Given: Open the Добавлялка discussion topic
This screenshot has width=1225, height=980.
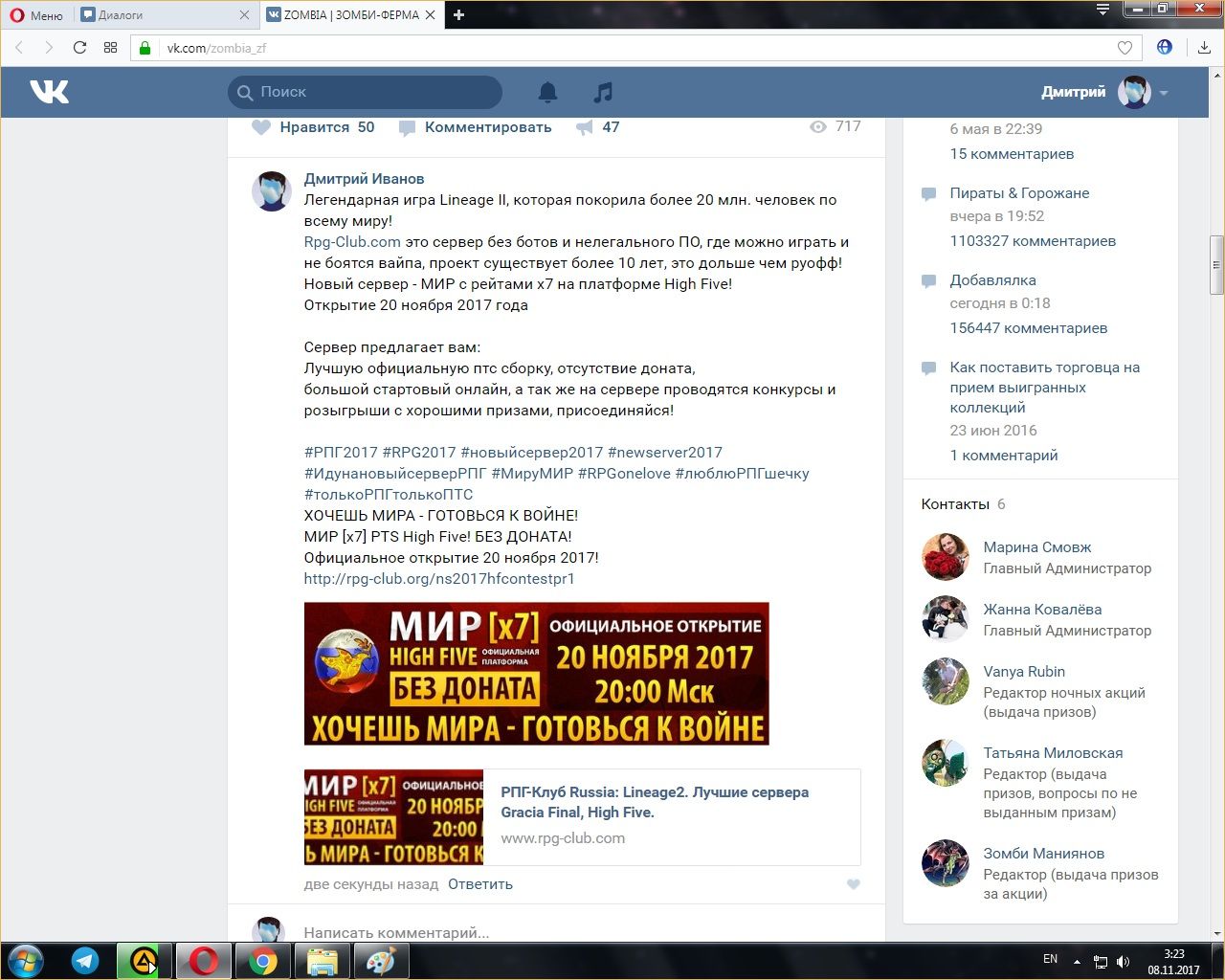Looking at the screenshot, I should click(992, 280).
